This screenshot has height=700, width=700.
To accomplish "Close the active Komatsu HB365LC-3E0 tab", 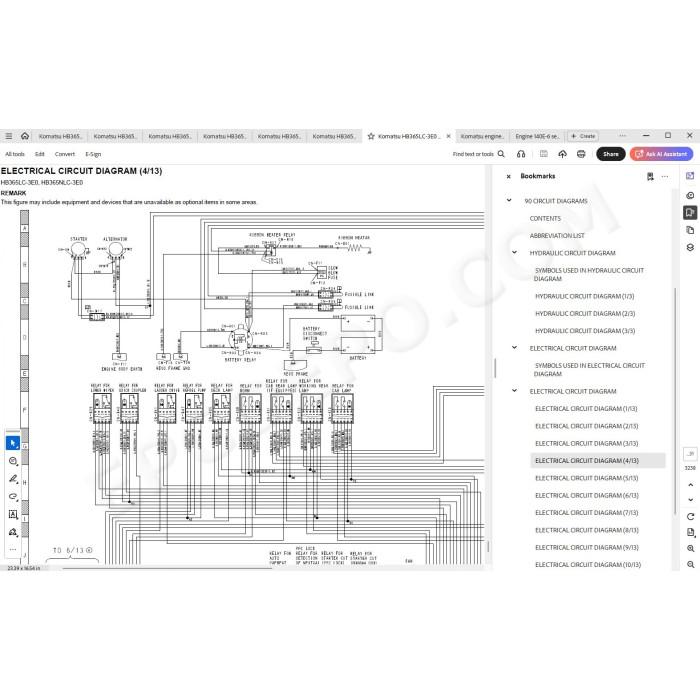I will 448,136.
